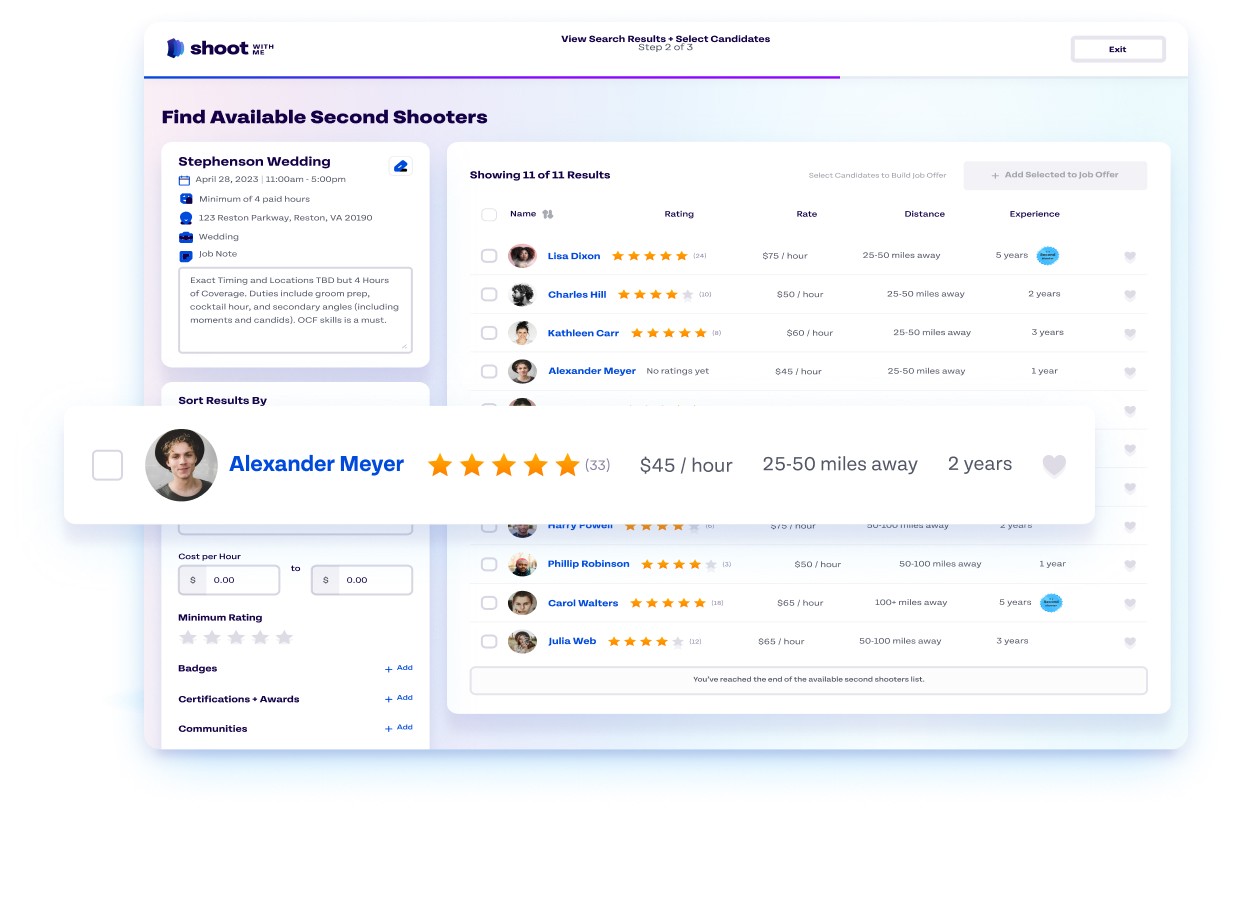Toggle the select-all checkbox in the header

[489, 214]
